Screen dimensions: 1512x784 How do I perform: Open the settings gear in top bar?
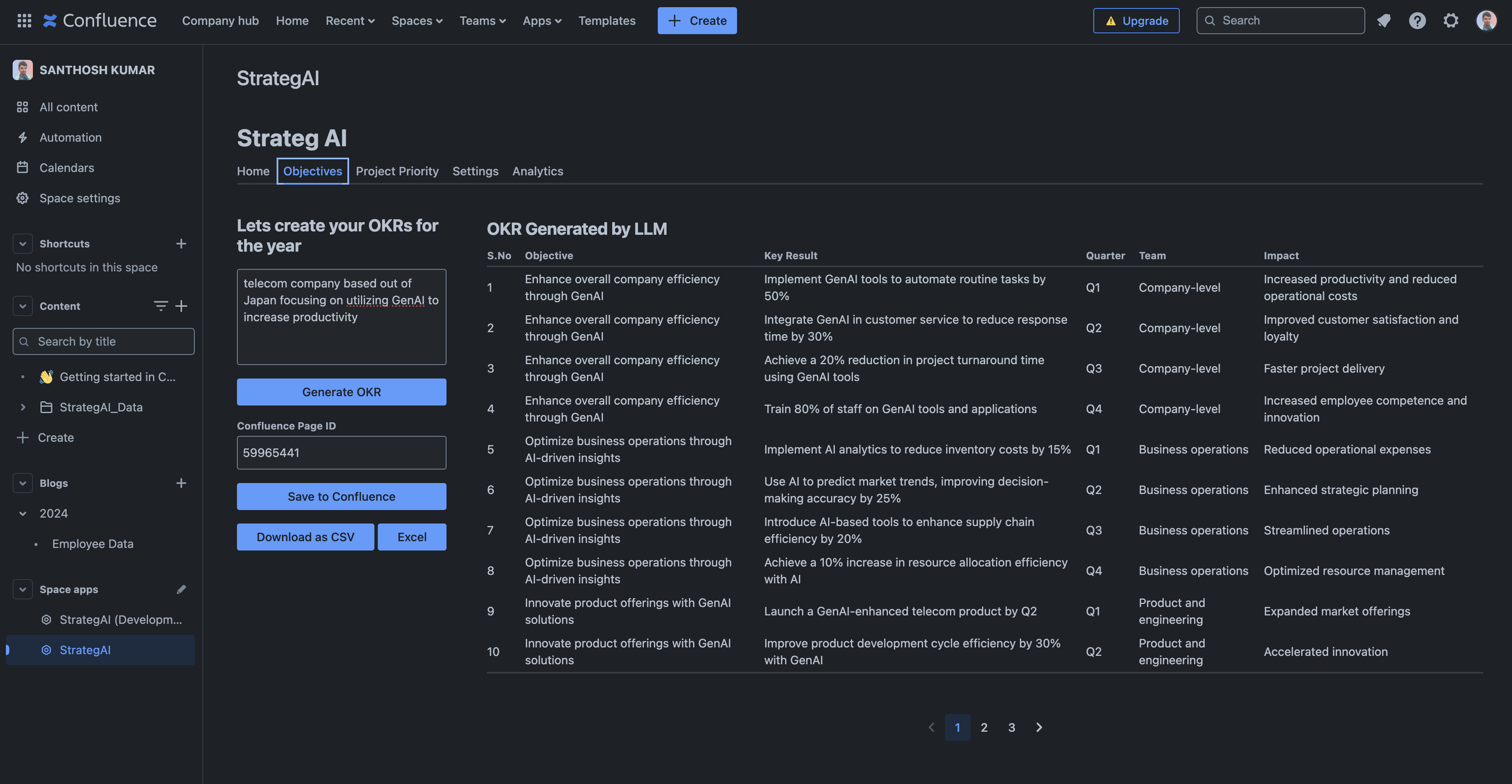tap(1450, 21)
